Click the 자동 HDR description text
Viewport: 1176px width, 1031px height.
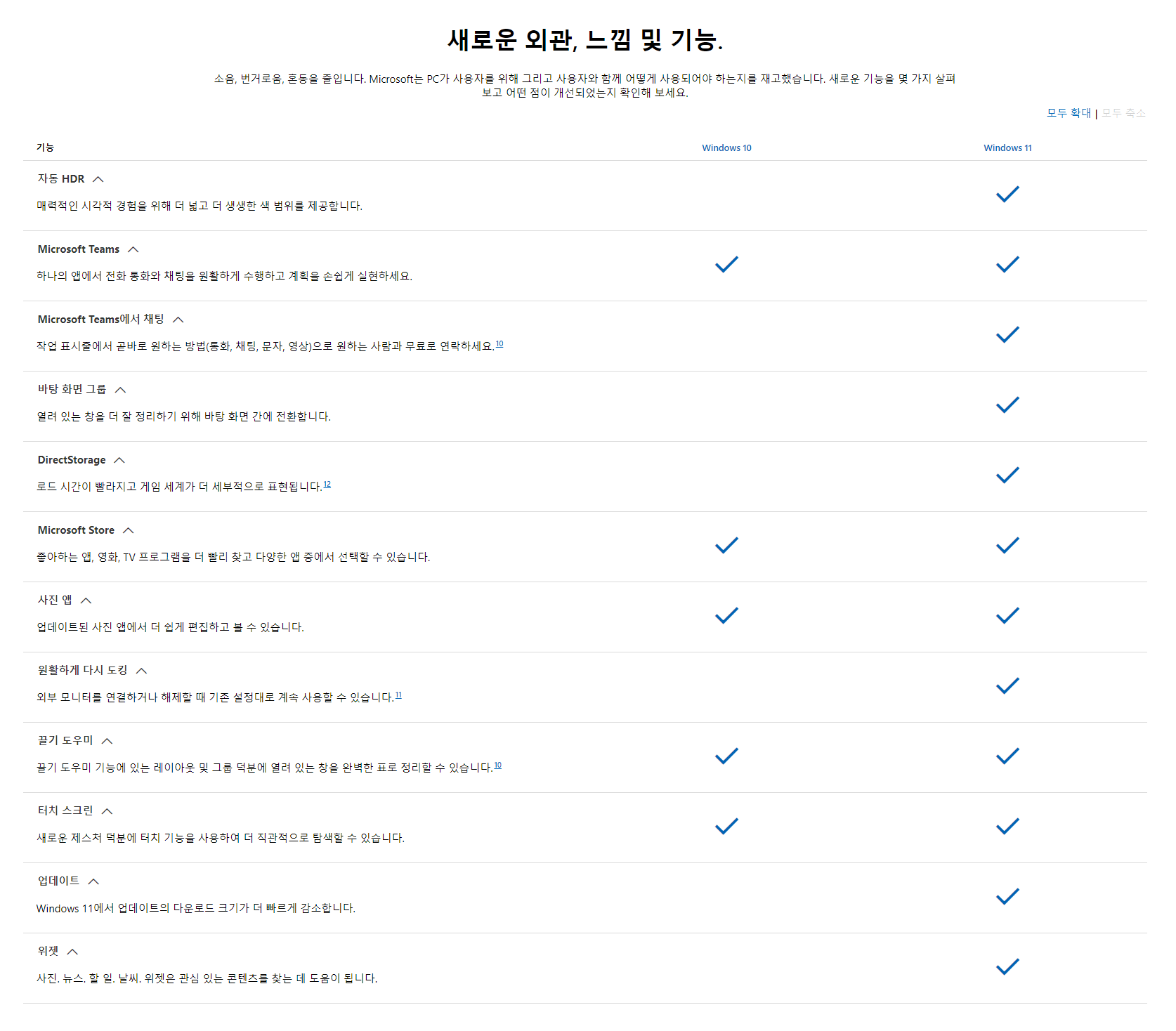(200, 206)
